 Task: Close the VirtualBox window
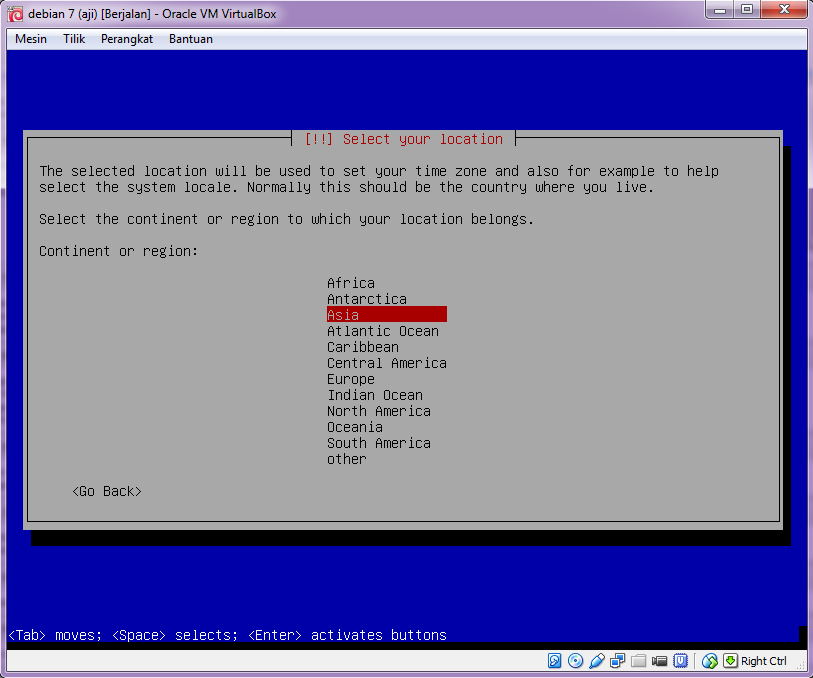tap(784, 9)
